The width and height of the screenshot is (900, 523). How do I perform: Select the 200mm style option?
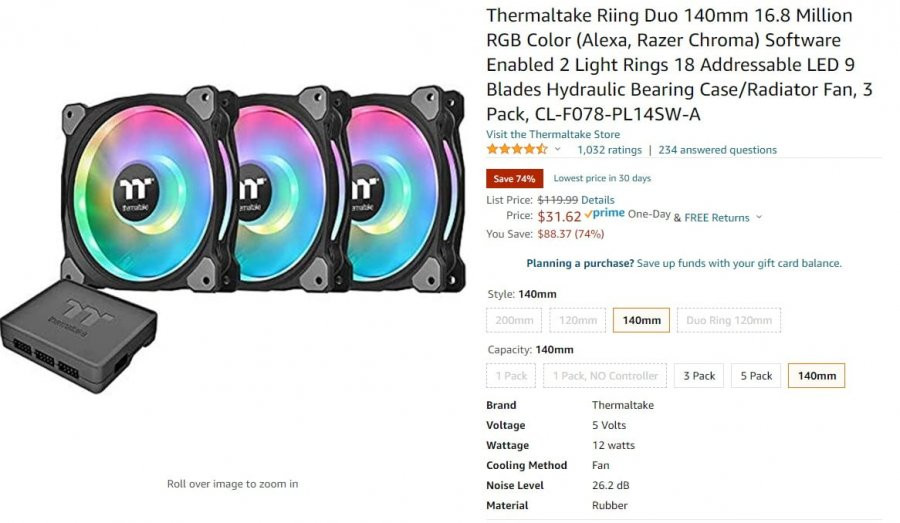[514, 320]
